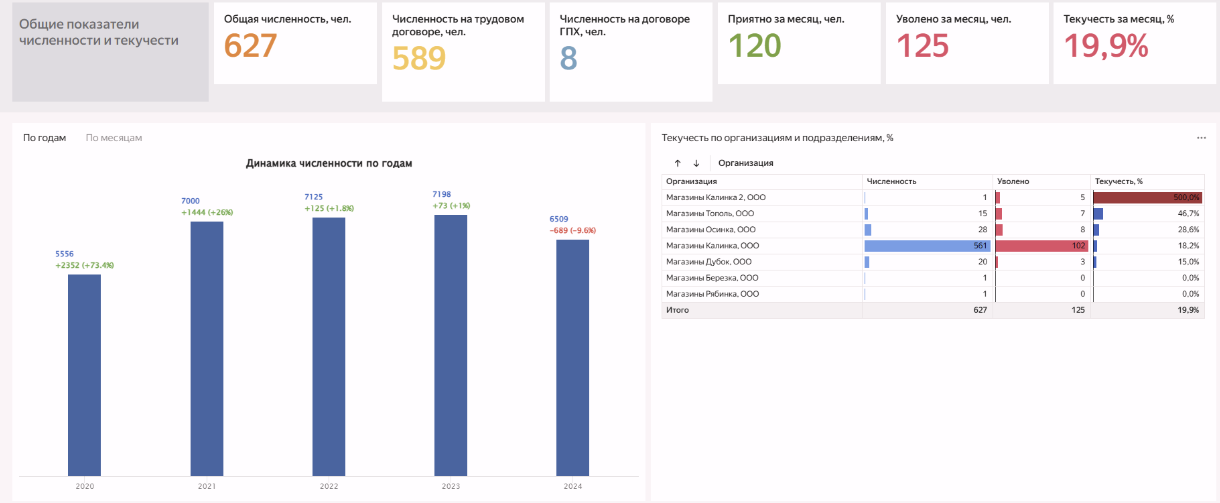Screen dimensions: 1220x503
Task: Click the blue 561 headcount bar
Action: point(926,246)
